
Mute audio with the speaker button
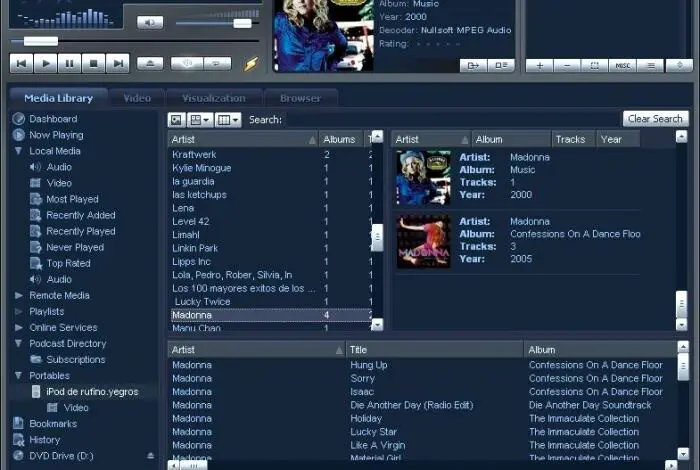(x=150, y=22)
